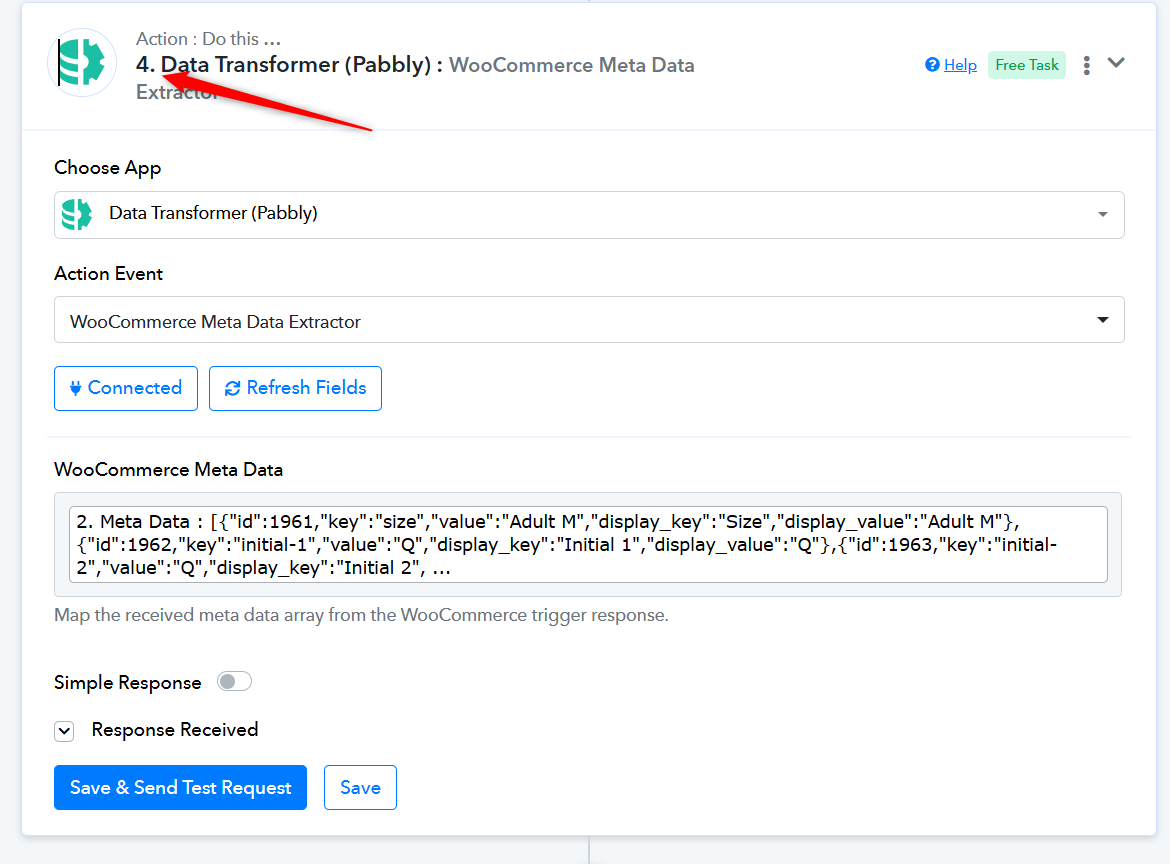Click the 'WooCommerce Meta Data' field label
1170x864 pixels.
169,470
